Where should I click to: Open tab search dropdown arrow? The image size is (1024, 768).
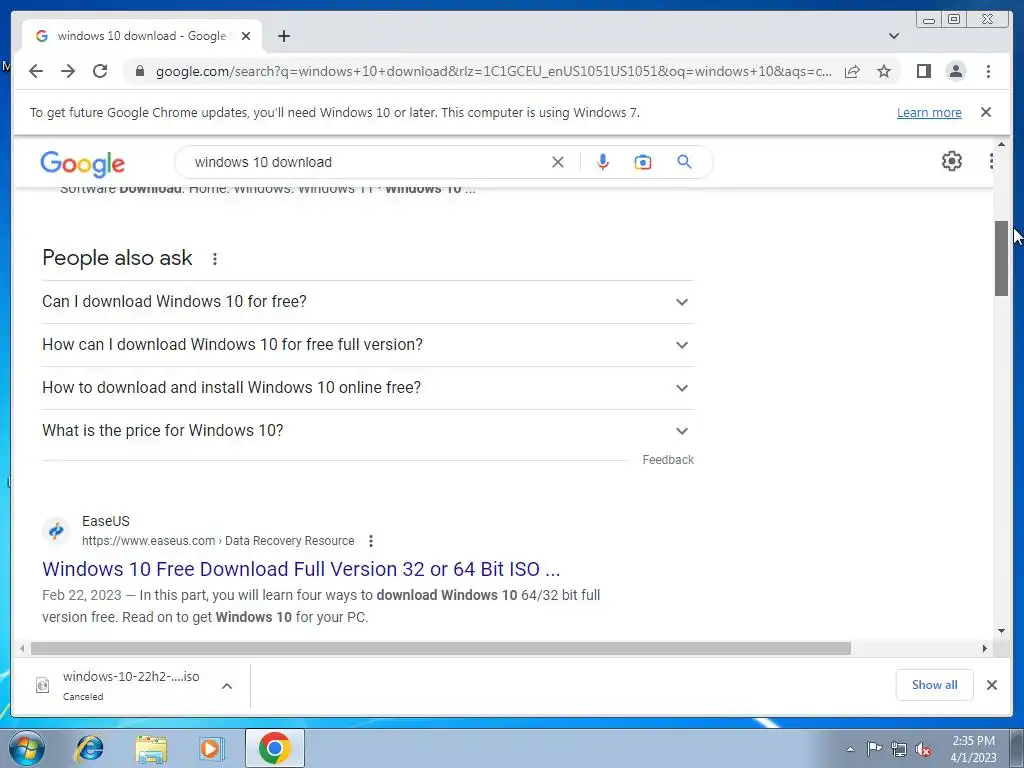coord(894,36)
